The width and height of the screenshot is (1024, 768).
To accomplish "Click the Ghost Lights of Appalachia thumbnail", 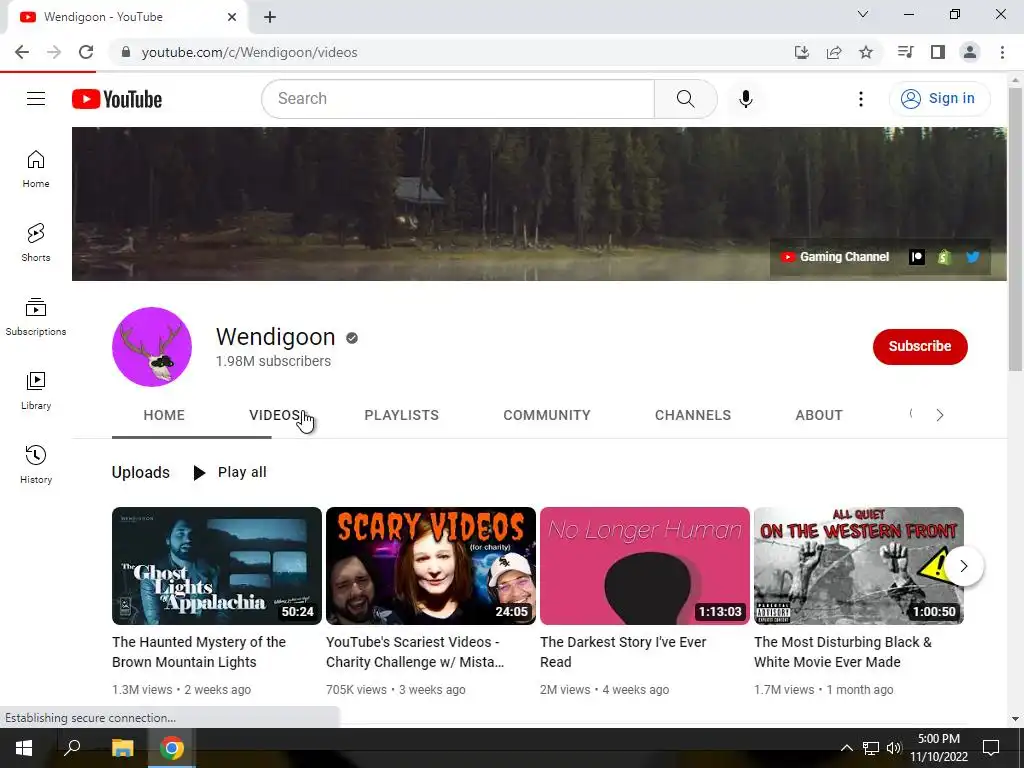I will pos(217,566).
